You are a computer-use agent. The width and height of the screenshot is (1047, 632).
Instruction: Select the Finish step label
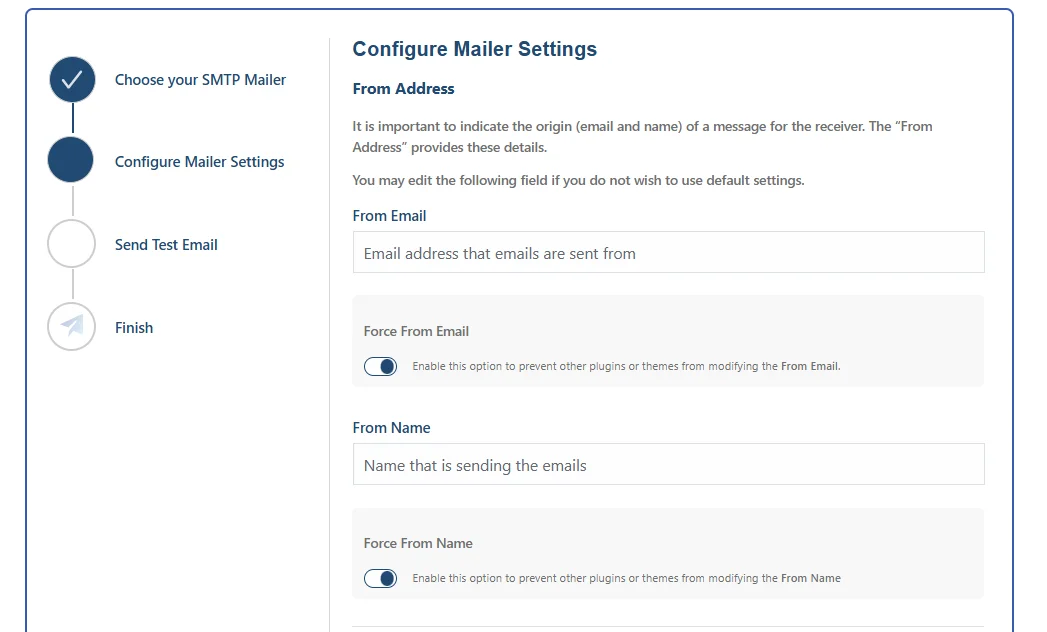[x=134, y=327]
